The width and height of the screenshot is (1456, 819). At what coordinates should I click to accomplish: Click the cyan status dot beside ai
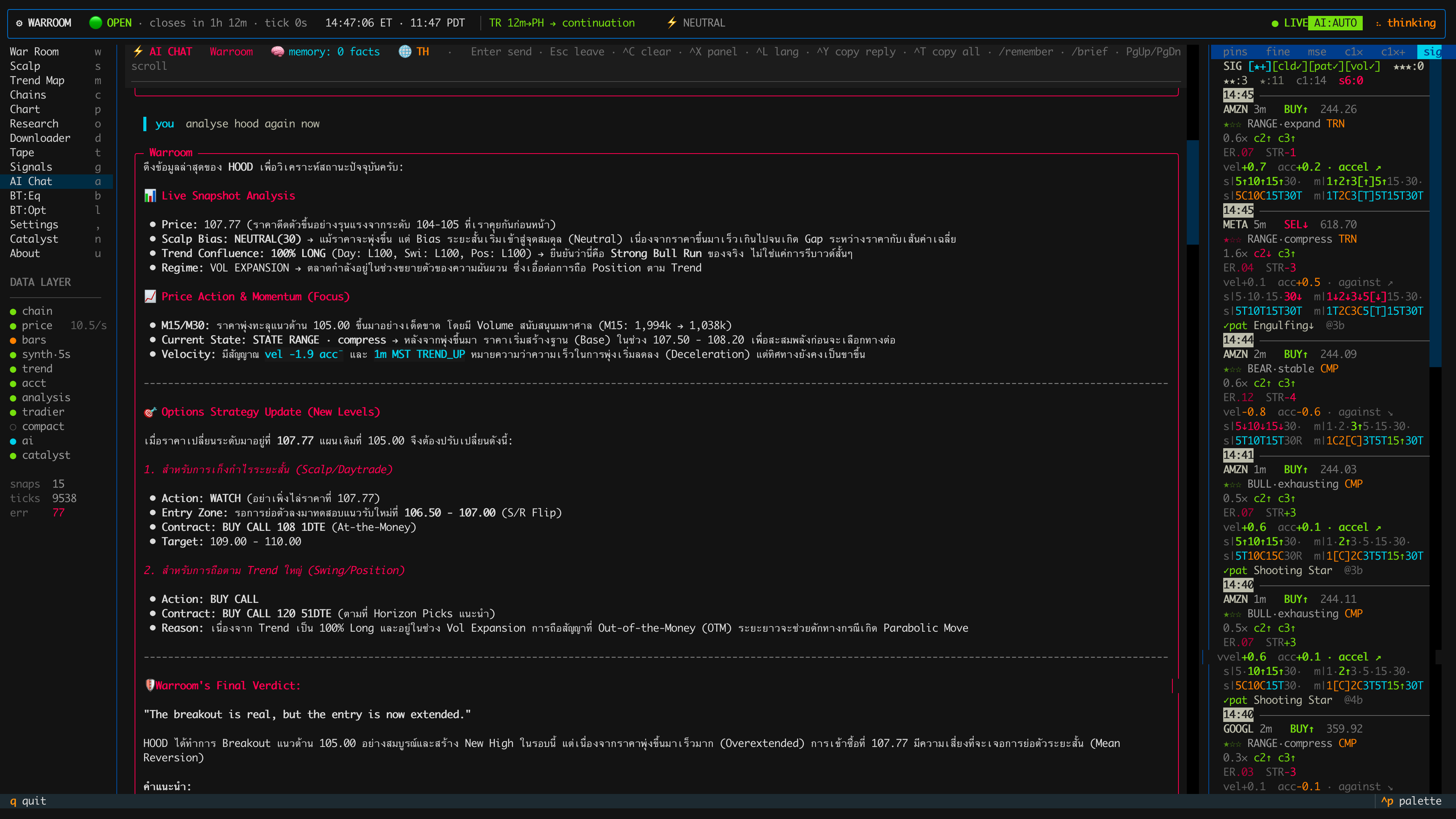[13, 441]
